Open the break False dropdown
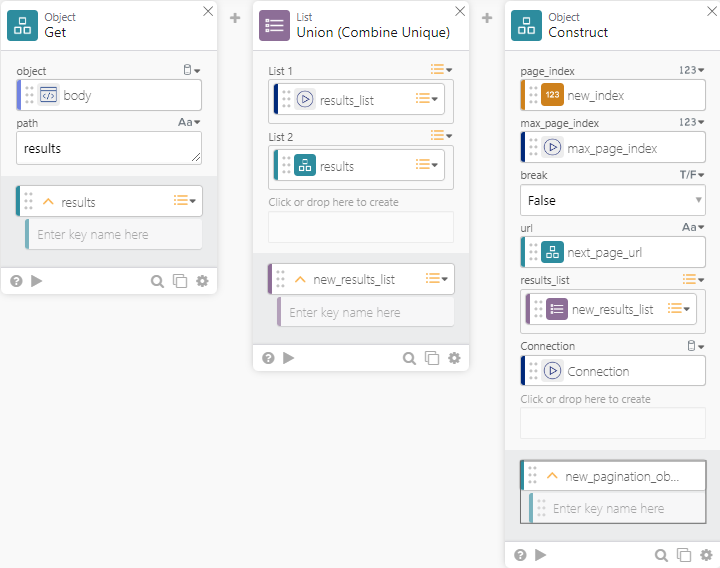The height and width of the screenshot is (568, 720). pos(612,200)
